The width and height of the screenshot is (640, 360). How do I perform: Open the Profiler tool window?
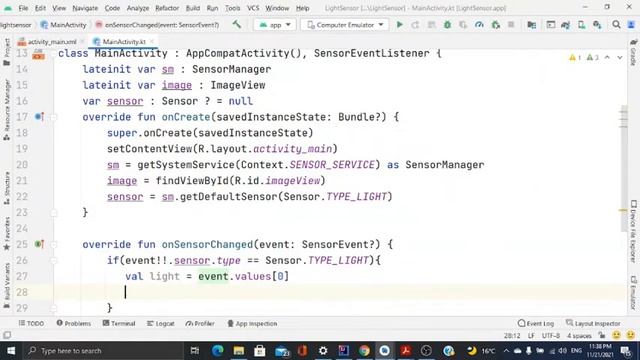point(200,323)
